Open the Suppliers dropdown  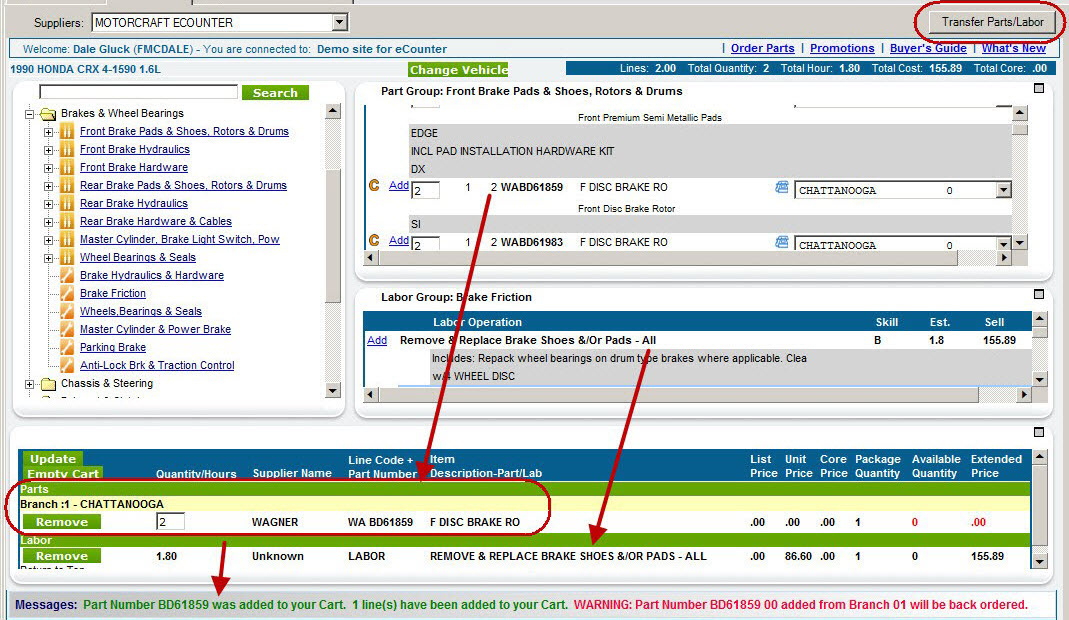341,21
